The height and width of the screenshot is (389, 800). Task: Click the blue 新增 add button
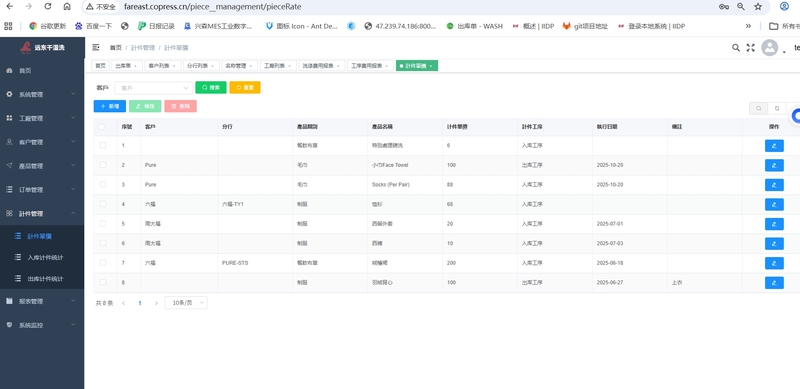(110, 106)
